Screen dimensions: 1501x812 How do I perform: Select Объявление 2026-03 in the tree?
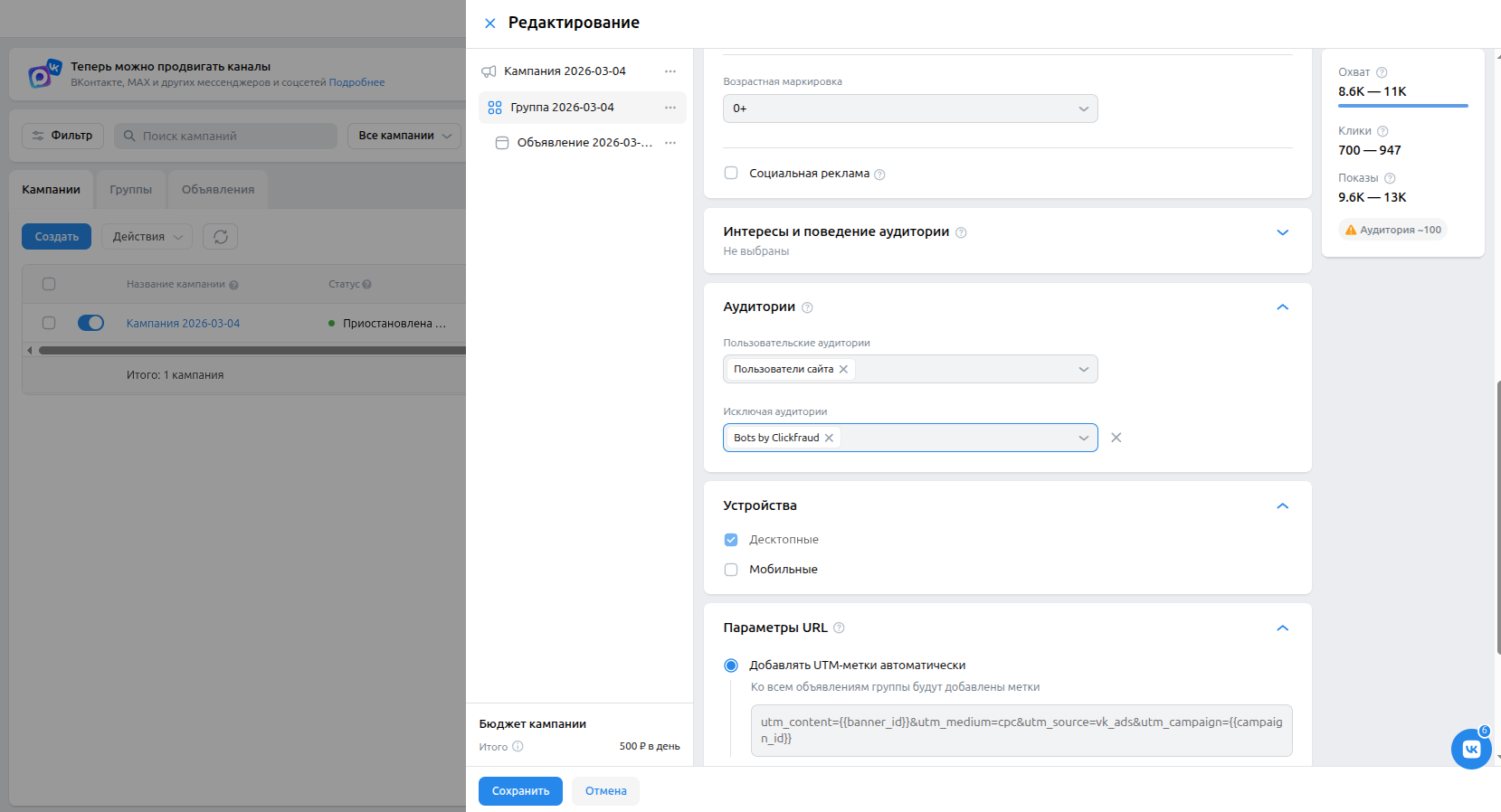(x=584, y=143)
